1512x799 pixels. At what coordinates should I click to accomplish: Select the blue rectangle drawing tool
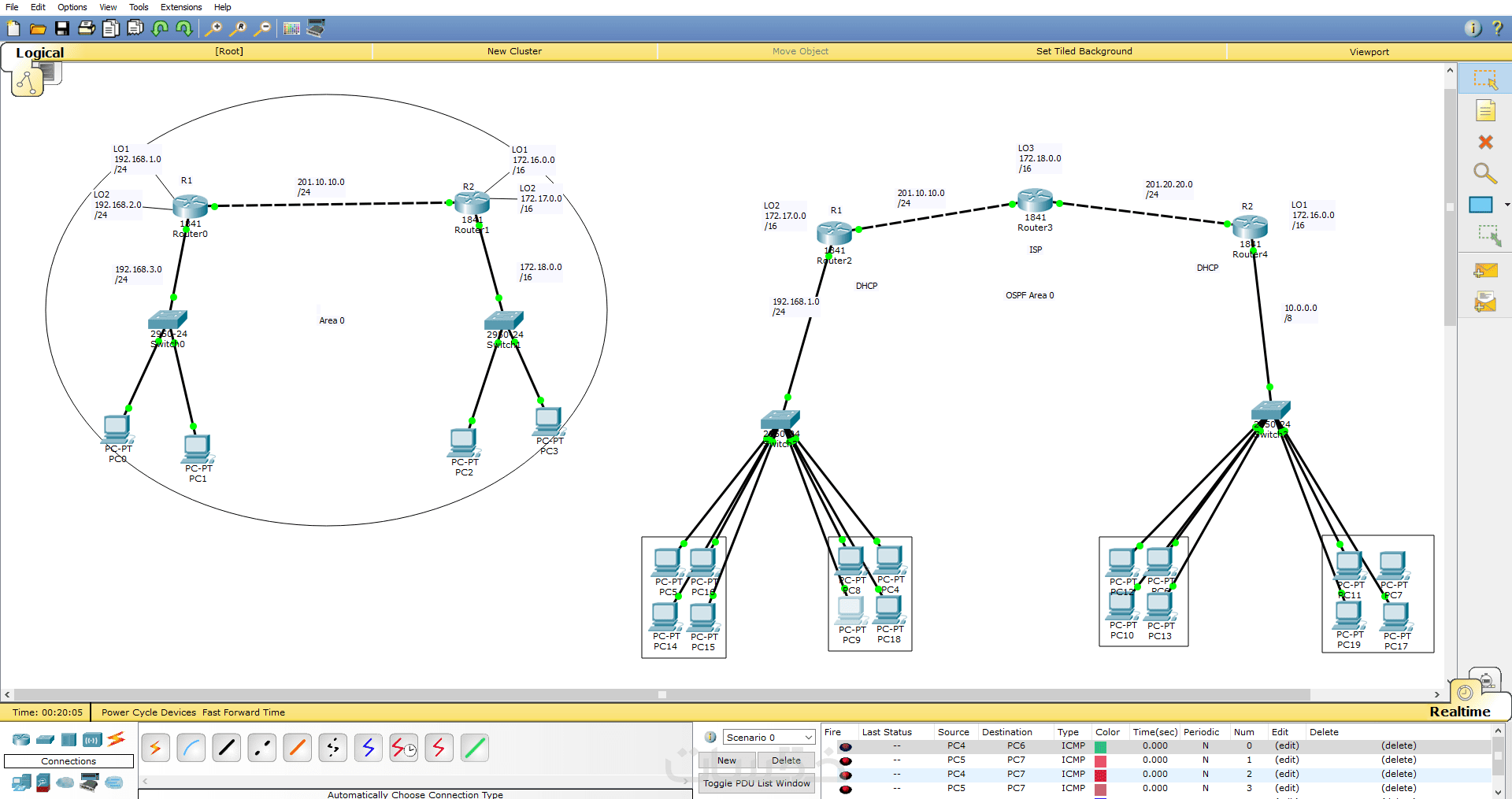pyautogui.click(x=1481, y=205)
